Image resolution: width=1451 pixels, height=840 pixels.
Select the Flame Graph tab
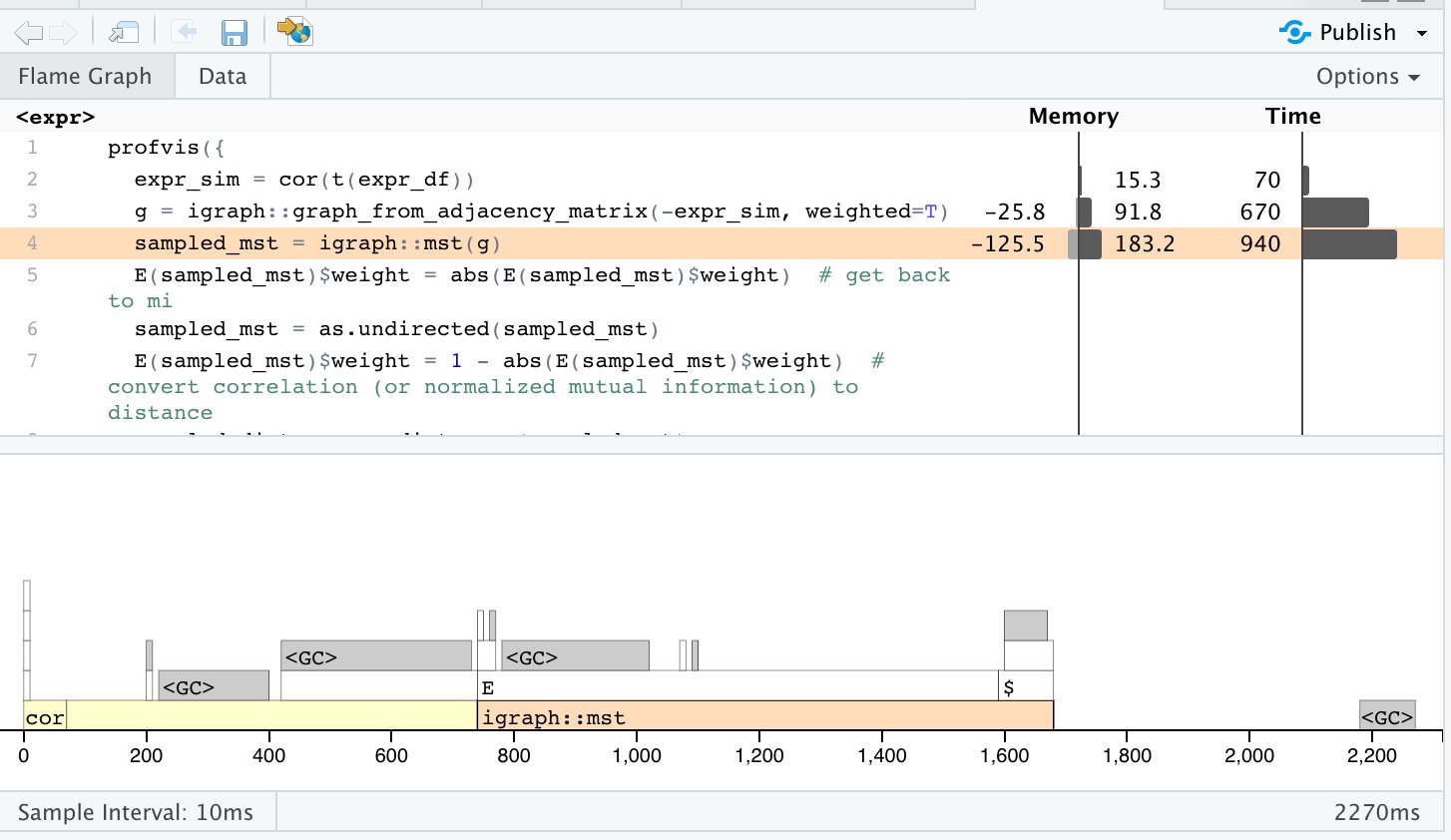86,75
